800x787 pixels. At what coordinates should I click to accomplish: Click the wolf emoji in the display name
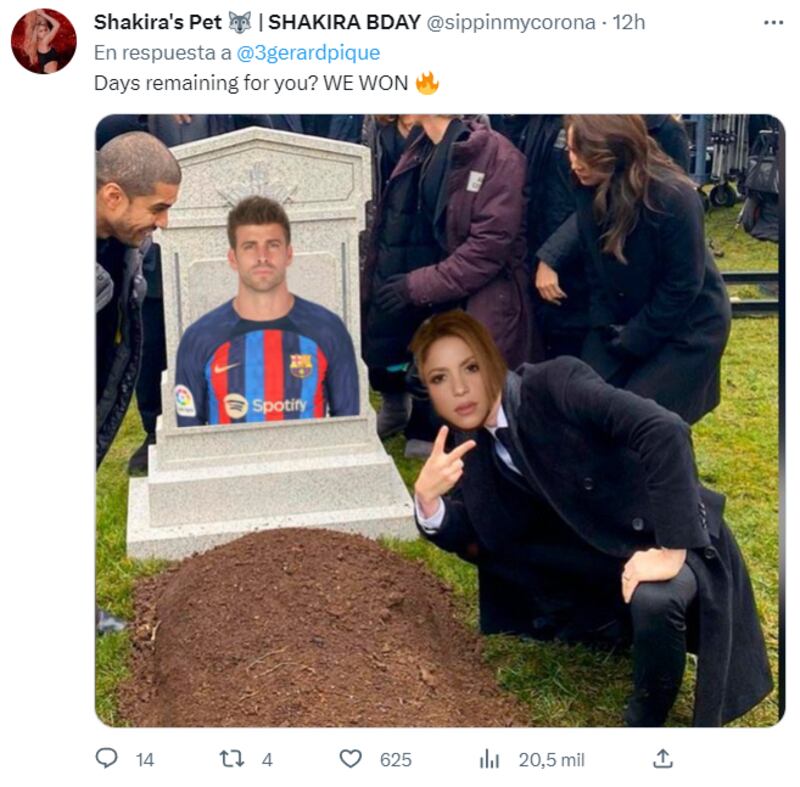240,22
